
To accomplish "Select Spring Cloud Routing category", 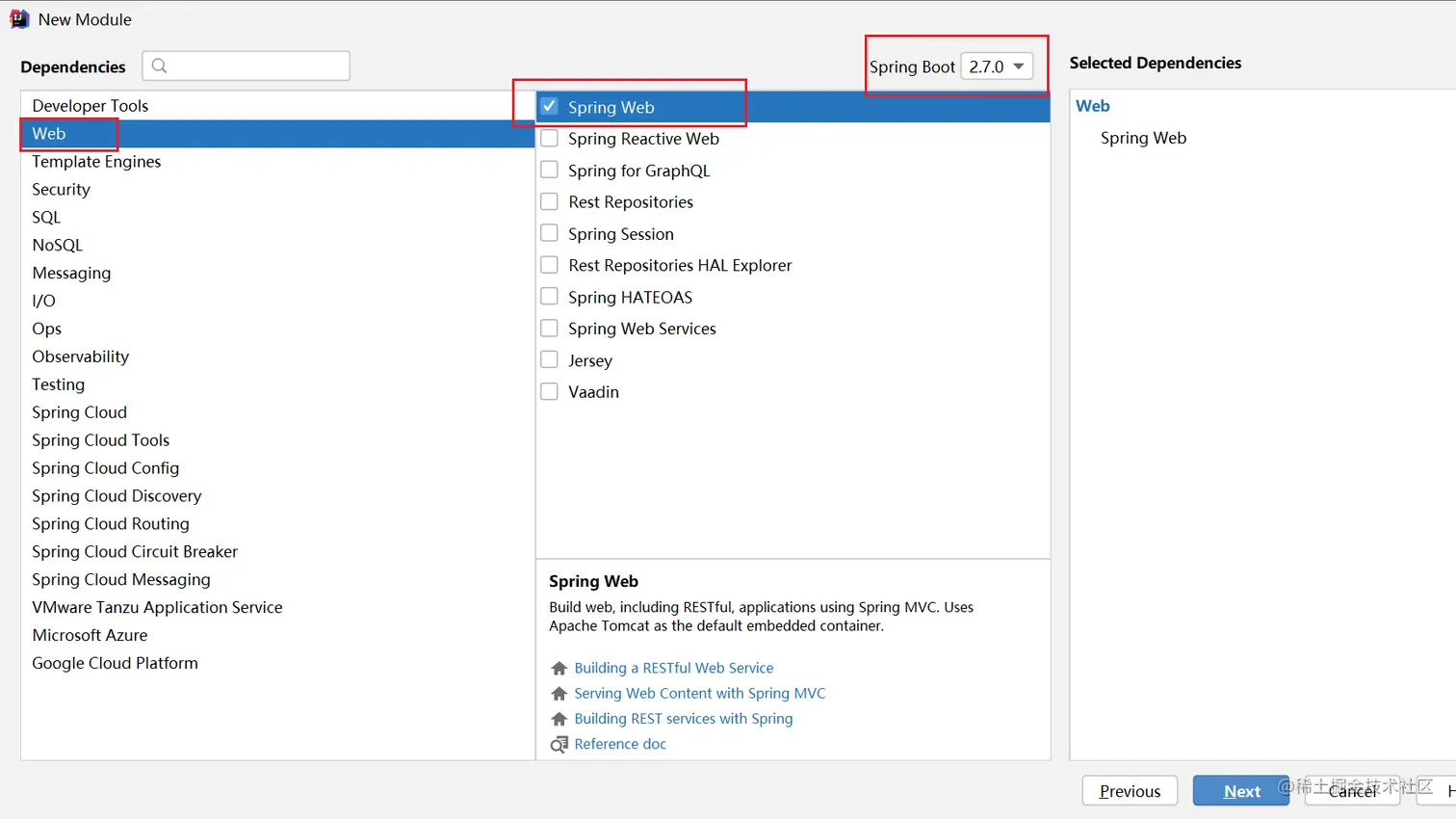I will click(277, 524).
